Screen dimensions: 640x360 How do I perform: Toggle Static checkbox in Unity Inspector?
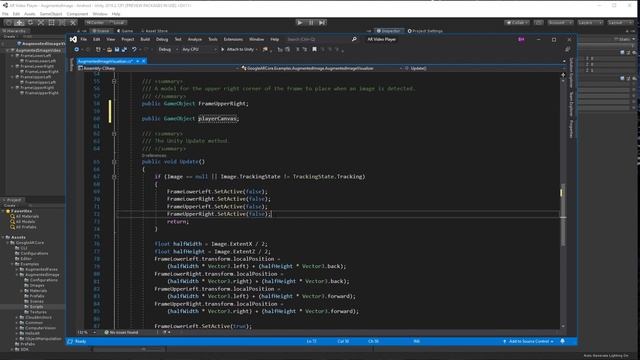pyautogui.click(x=616, y=39)
